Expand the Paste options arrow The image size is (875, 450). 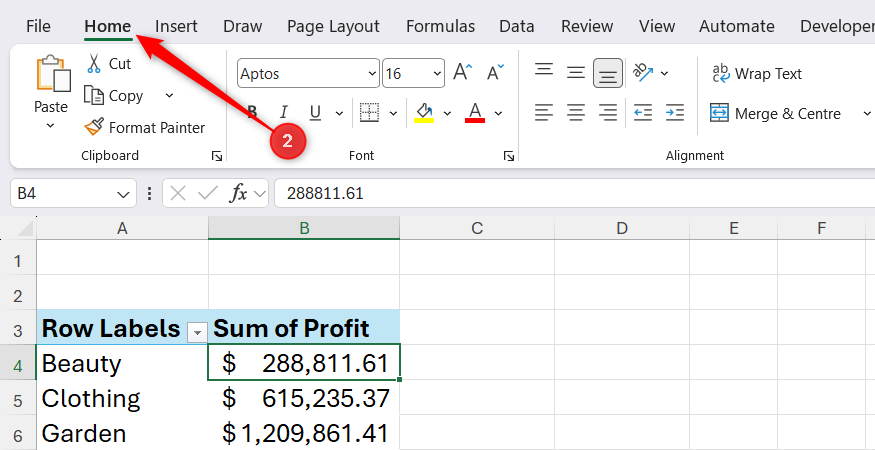tap(50, 126)
